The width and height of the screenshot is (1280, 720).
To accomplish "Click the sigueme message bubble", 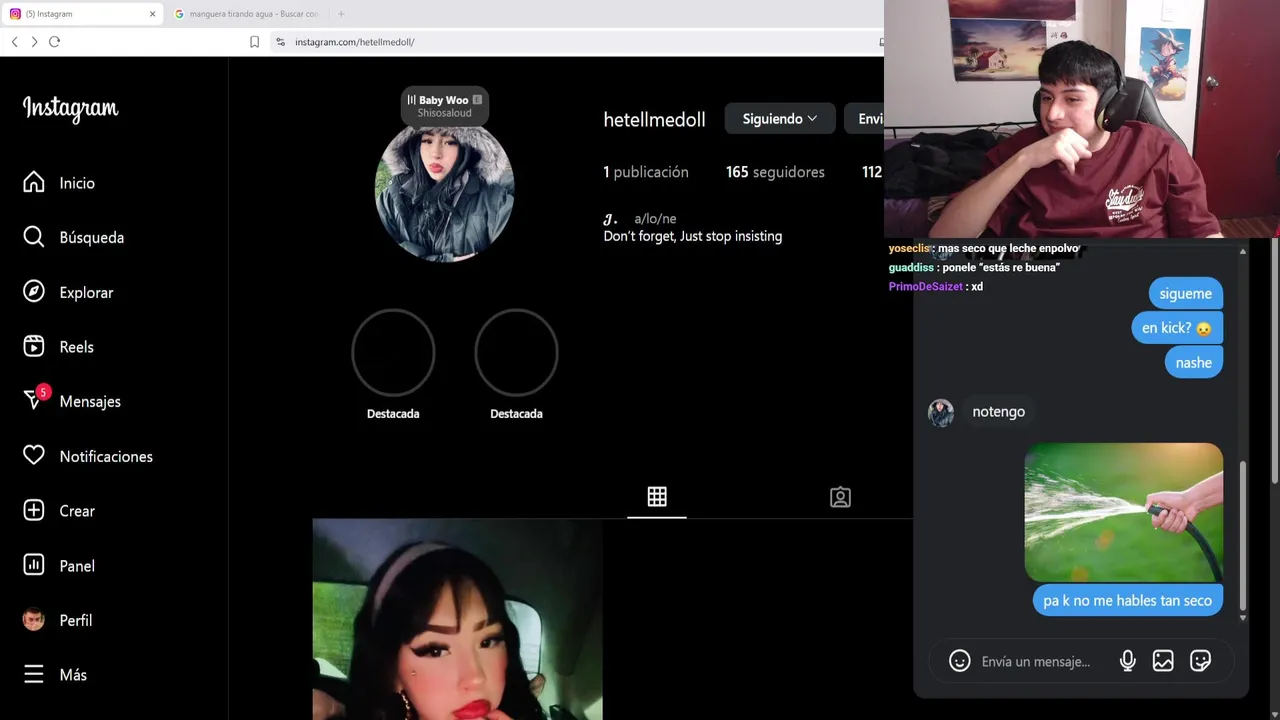I will (1185, 293).
